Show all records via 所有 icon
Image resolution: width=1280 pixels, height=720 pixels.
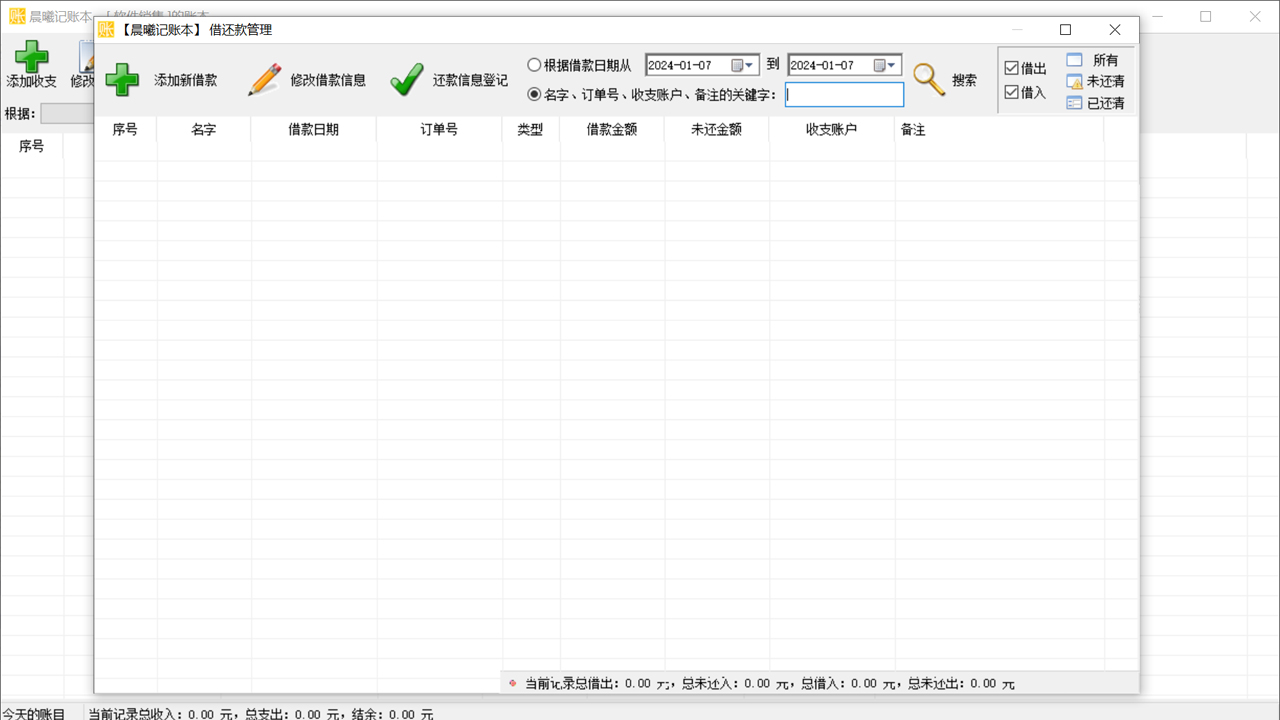(x=1075, y=60)
